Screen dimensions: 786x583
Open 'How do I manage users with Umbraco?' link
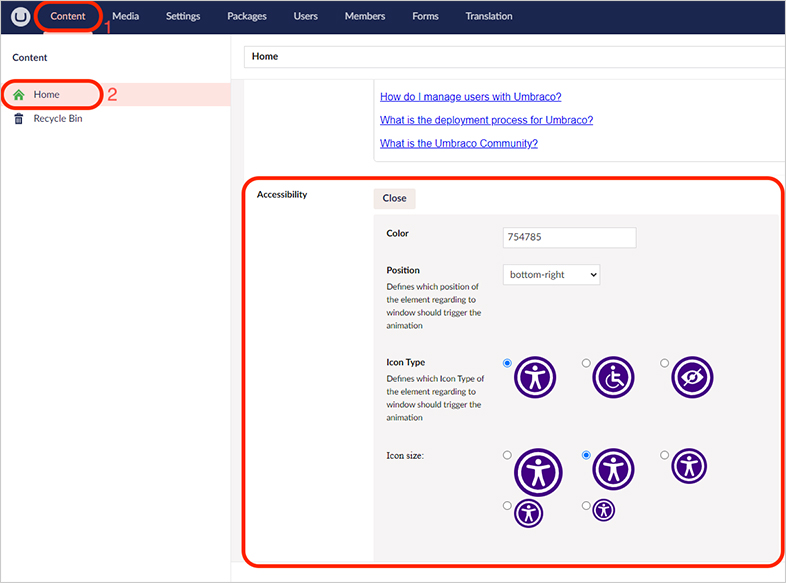pyautogui.click(x=471, y=97)
